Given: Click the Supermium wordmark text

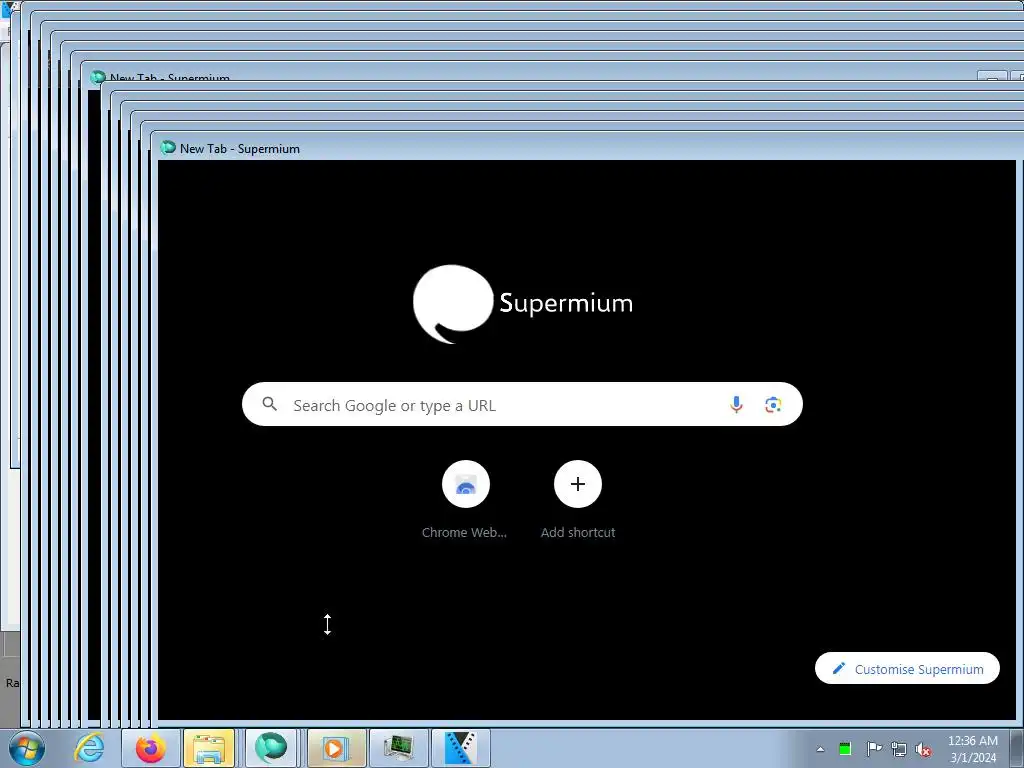Looking at the screenshot, I should (566, 304).
